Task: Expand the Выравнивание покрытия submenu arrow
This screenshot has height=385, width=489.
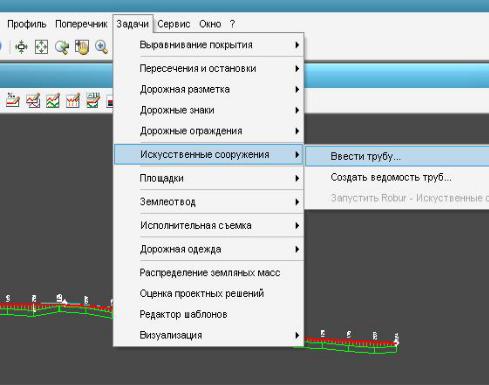Action: (x=297, y=45)
